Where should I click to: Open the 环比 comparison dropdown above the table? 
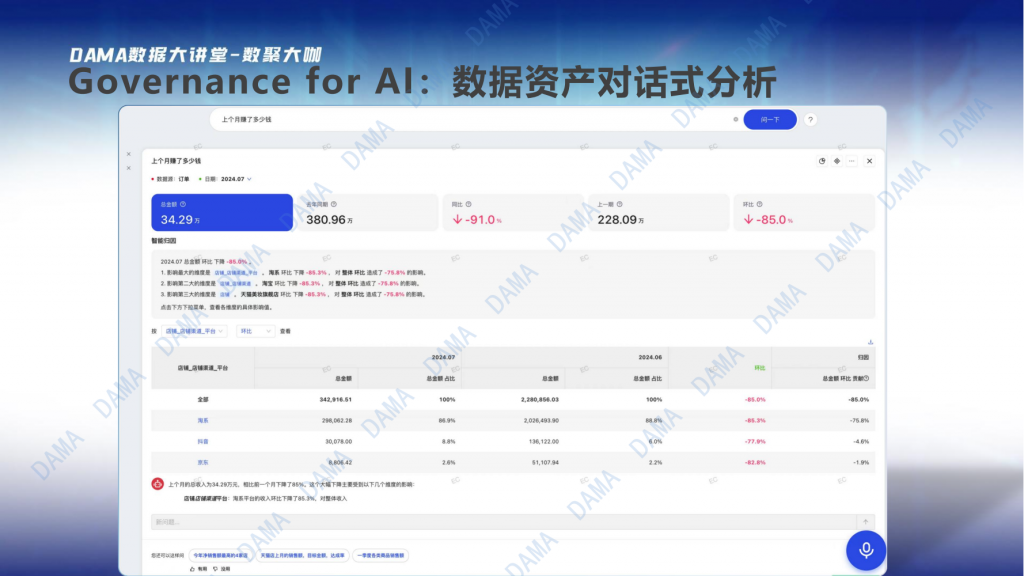[255, 331]
